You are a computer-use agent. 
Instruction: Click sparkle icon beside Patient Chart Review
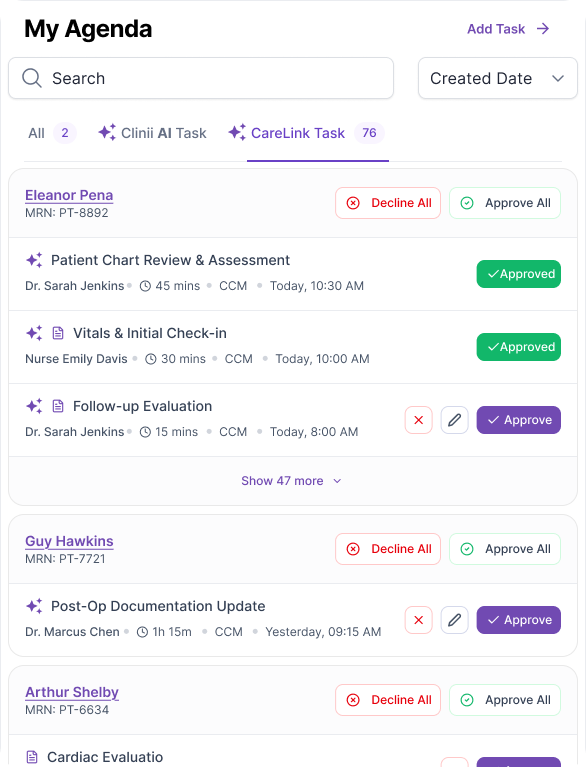pyautogui.click(x=34, y=260)
